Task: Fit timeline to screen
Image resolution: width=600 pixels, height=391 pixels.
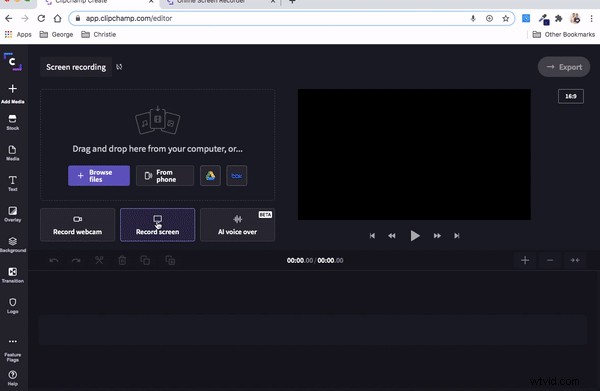Action: point(575,260)
